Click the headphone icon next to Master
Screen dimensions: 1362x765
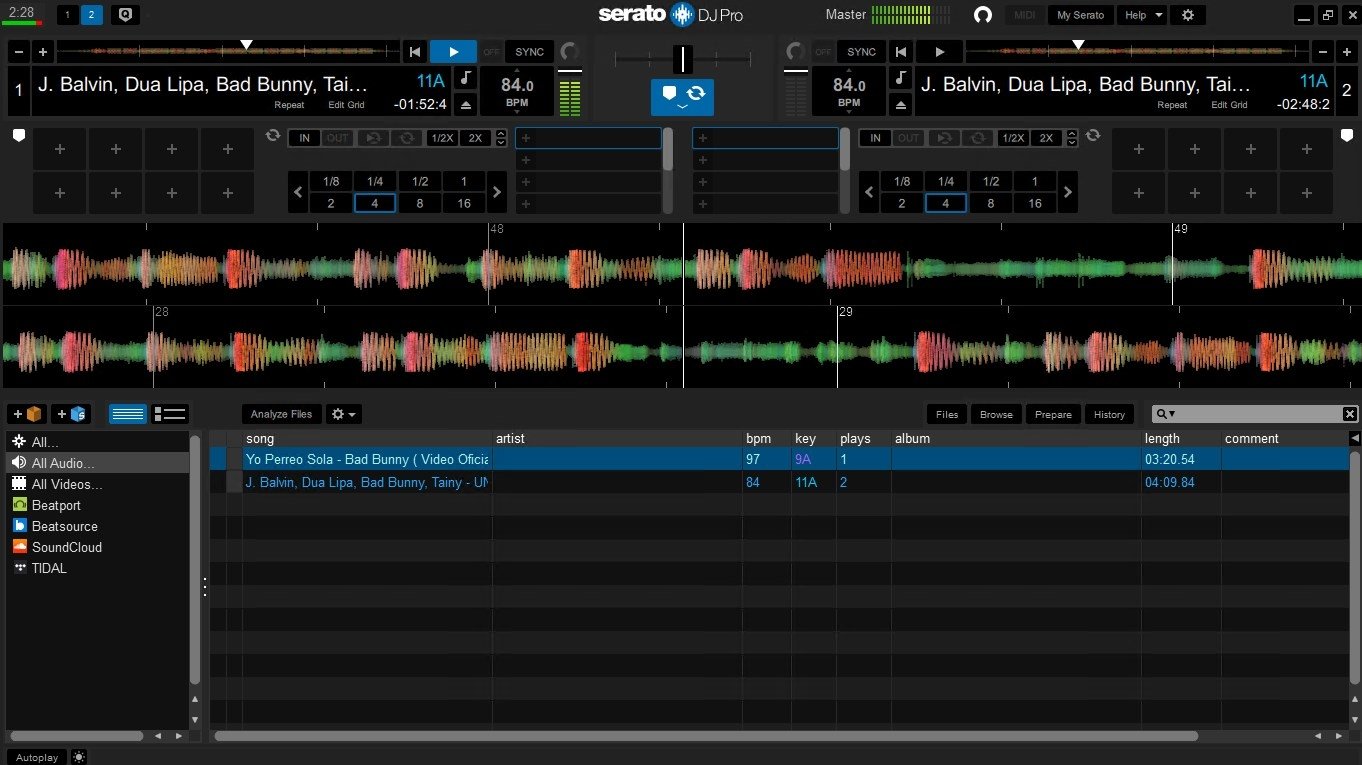pyautogui.click(x=983, y=15)
